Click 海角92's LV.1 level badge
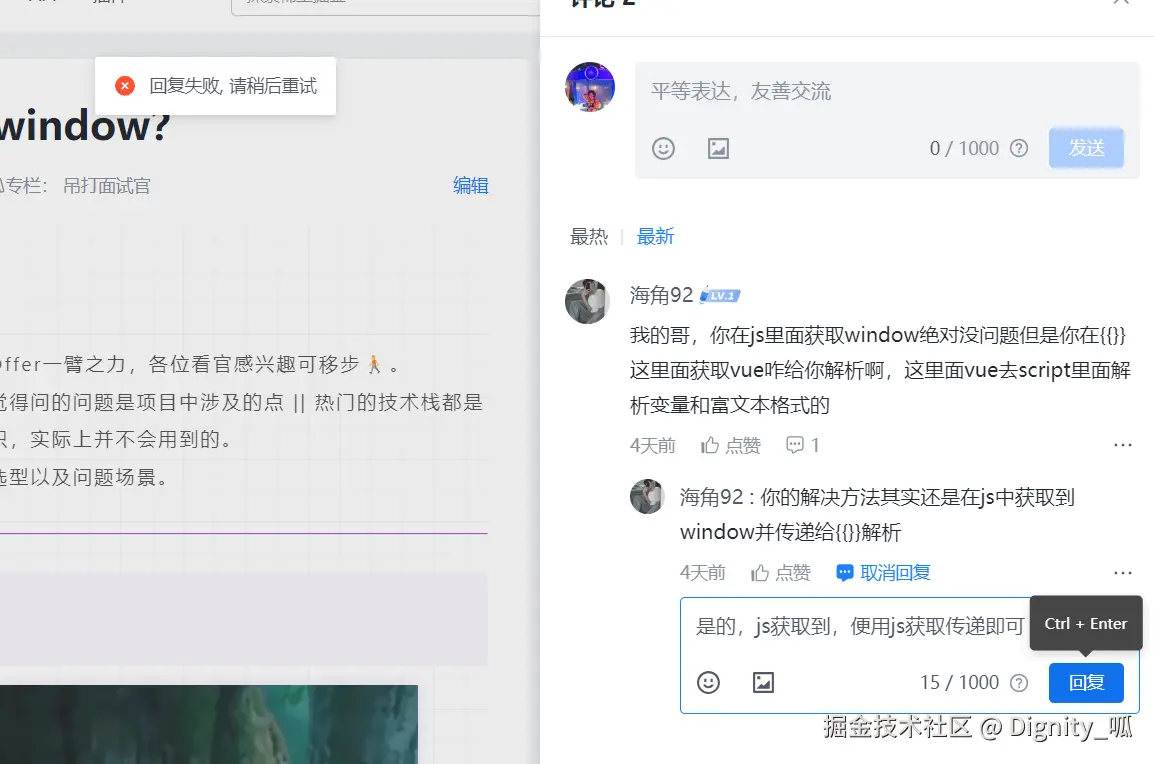1154x764 pixels. pyautogui.click(x=719, y=294)
